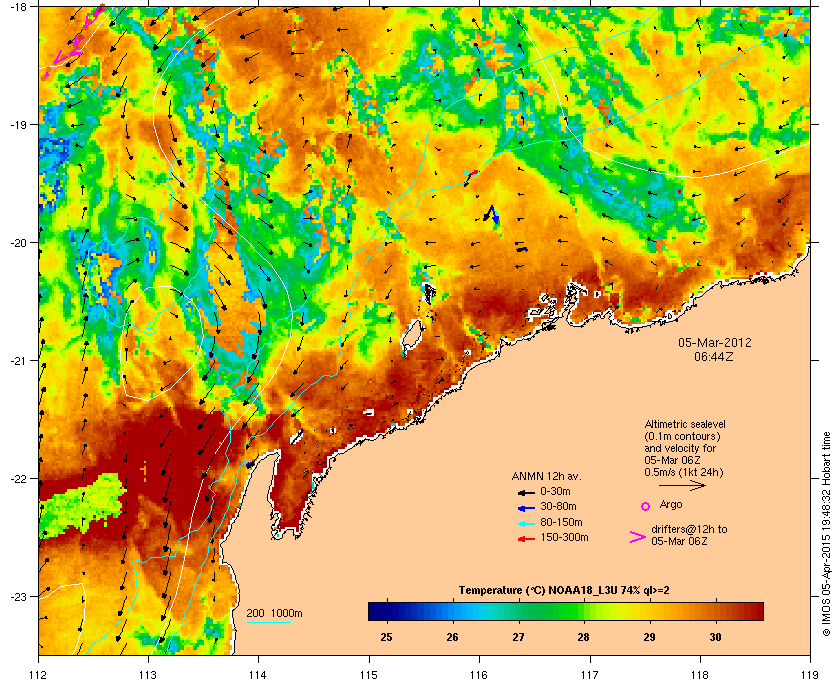The image size is (840, 680).
Task: Click the '-21' latitude axis label
Action: coord(18,361)
